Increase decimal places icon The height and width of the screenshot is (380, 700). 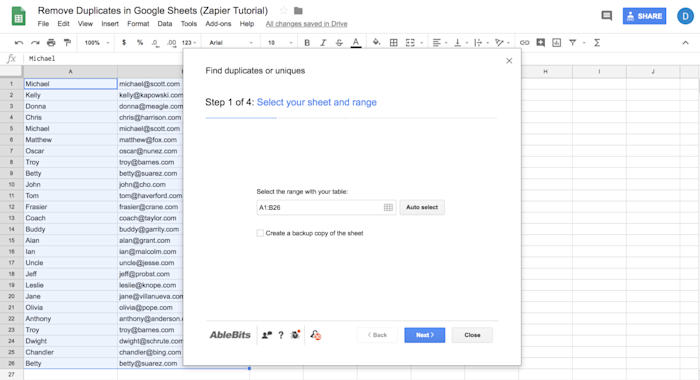pyautogui.click(x=171, y=43)
